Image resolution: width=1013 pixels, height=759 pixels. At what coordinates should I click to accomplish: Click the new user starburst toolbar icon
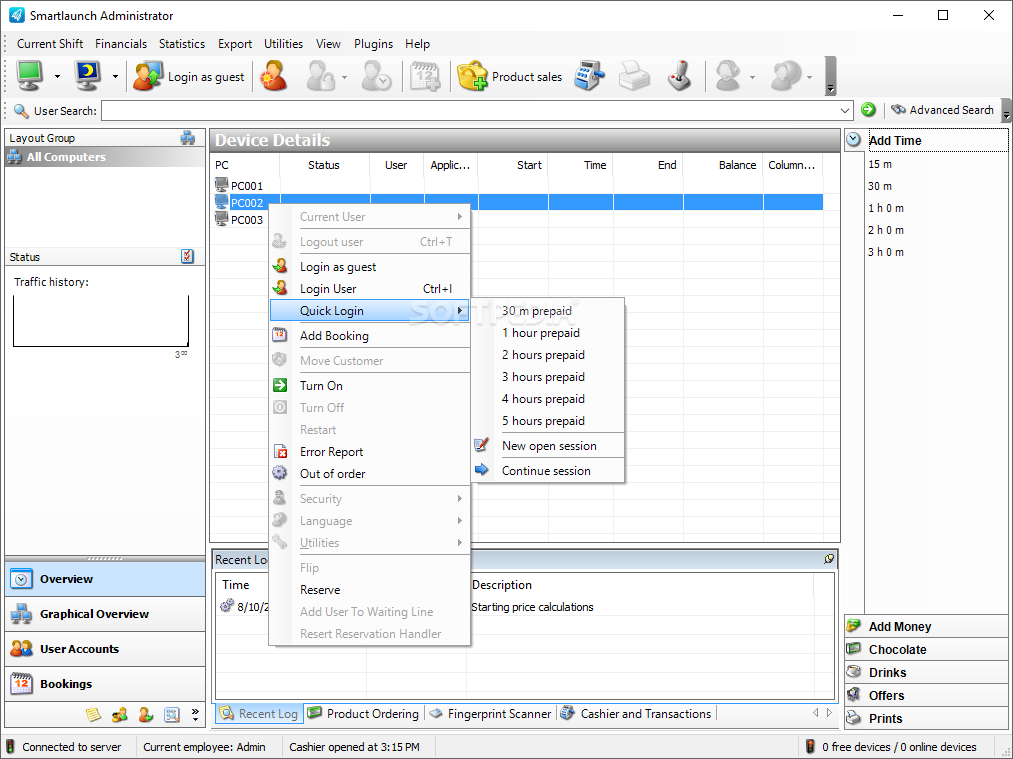(274, 76)
